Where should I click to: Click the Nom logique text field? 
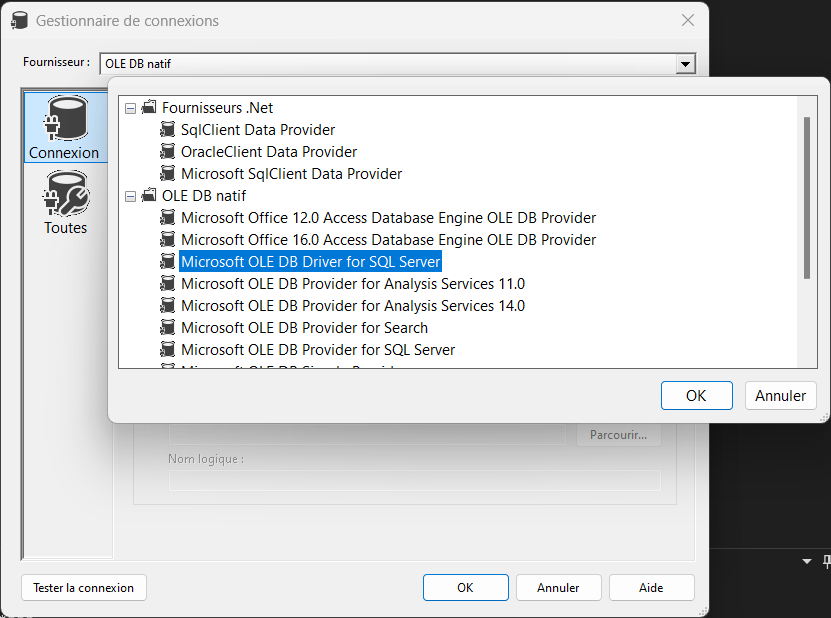(414, 480)
